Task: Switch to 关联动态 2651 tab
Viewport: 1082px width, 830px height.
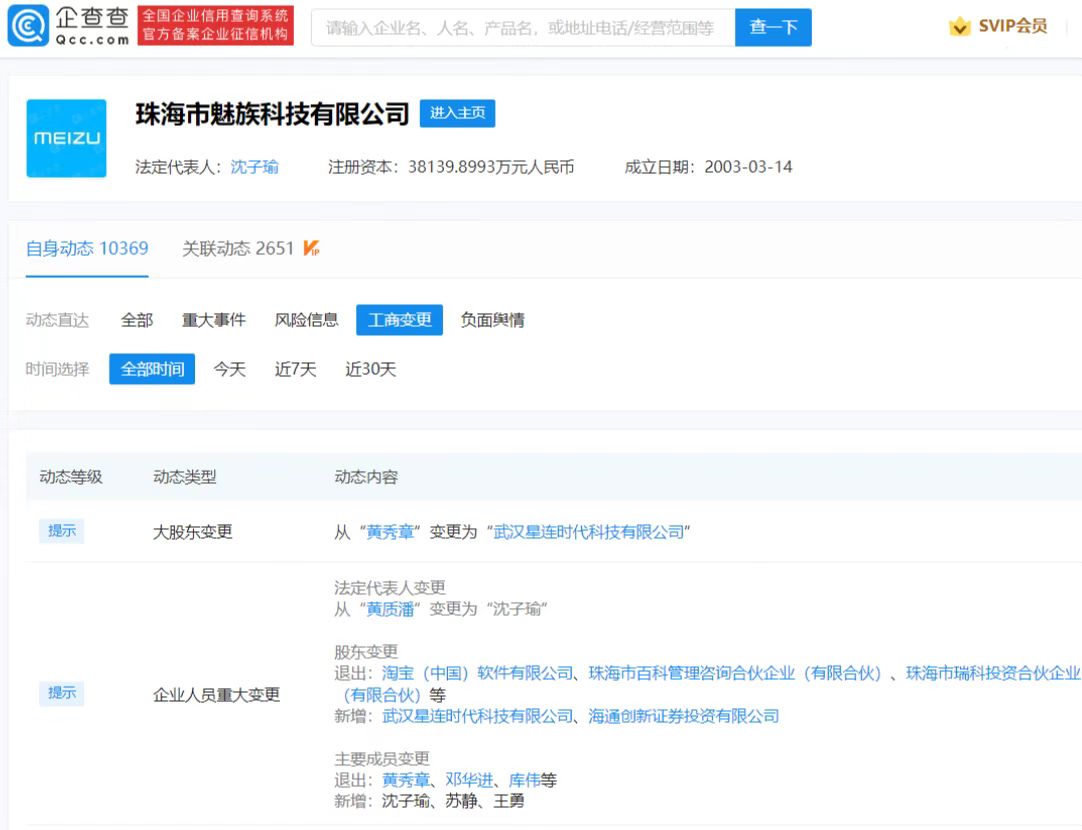Action: click(238, 248)
